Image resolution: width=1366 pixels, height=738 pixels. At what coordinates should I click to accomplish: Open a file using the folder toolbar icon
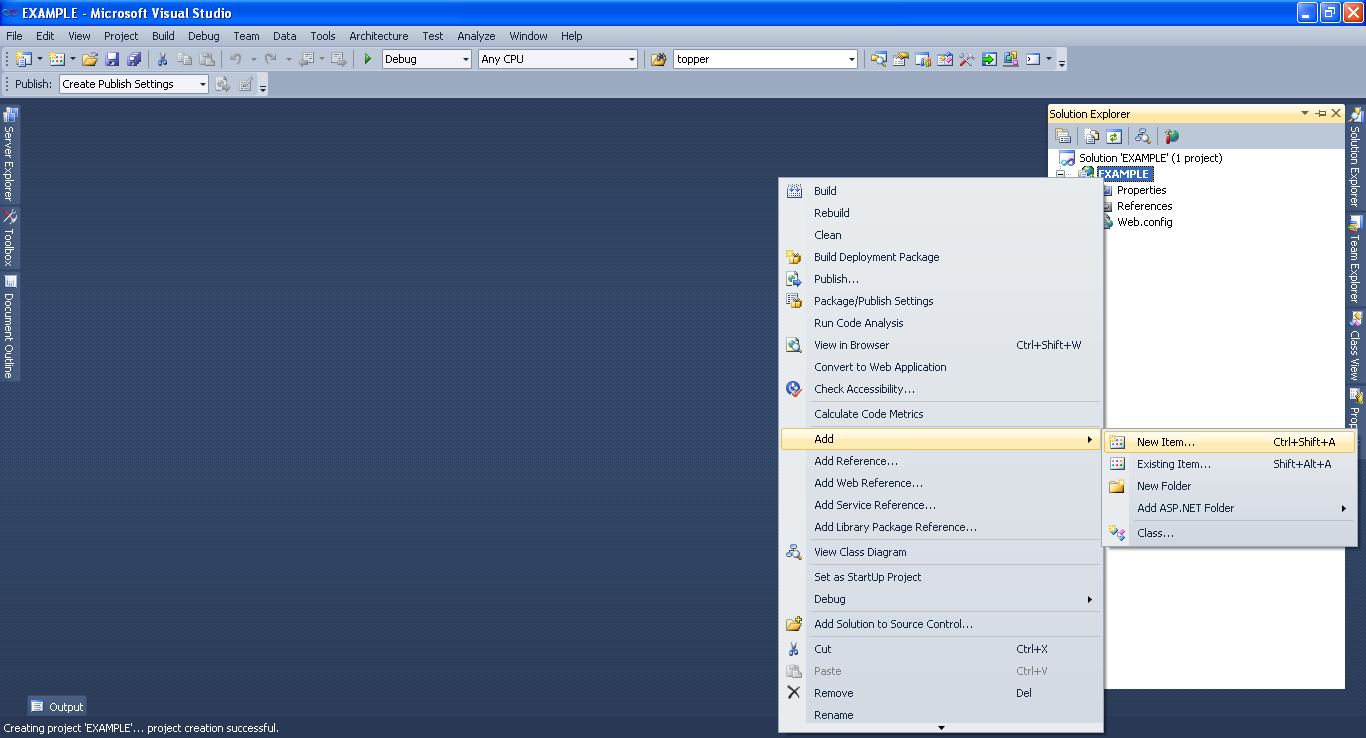(x=89, y=59)
